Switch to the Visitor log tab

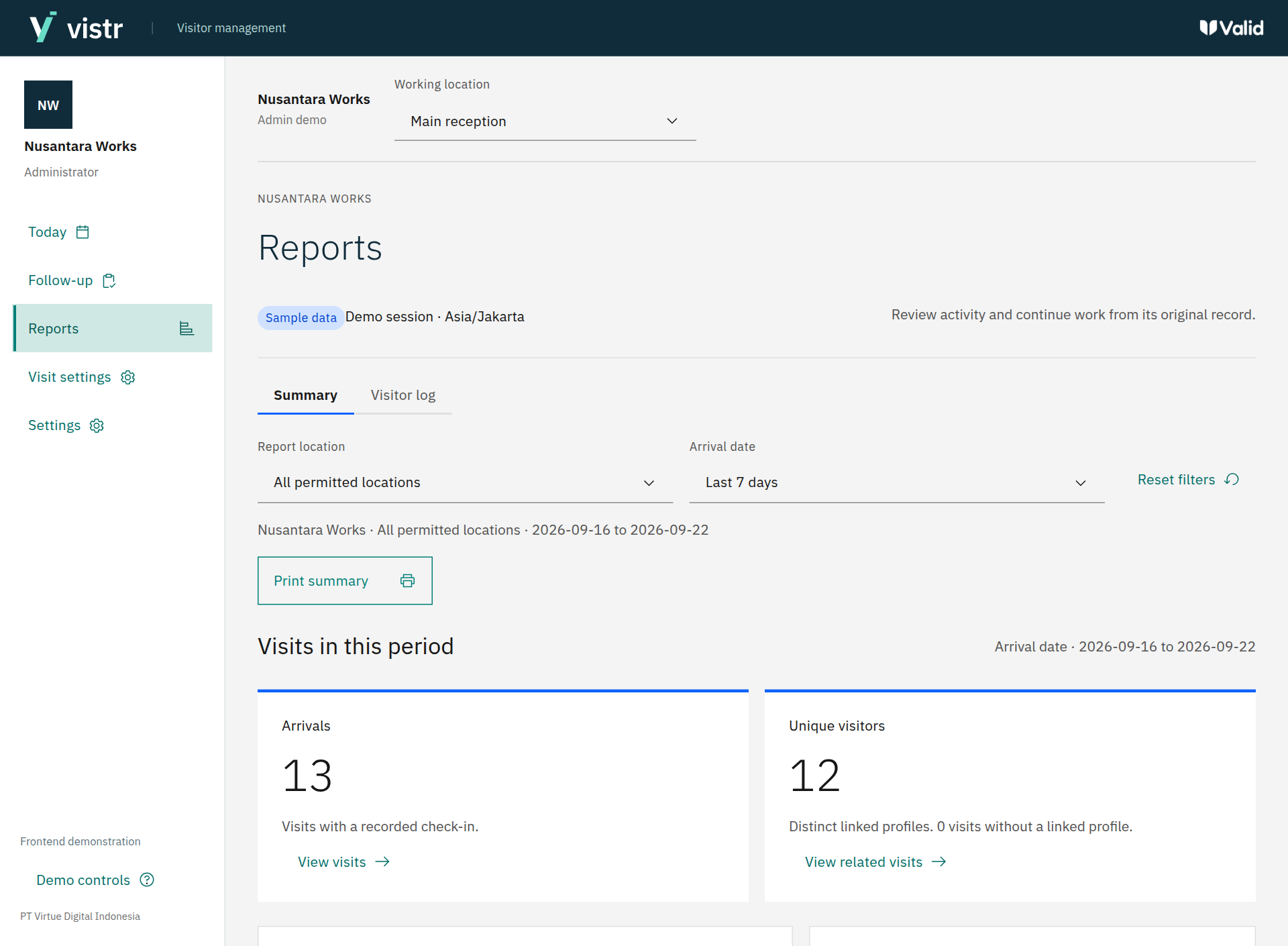(402, 395)
